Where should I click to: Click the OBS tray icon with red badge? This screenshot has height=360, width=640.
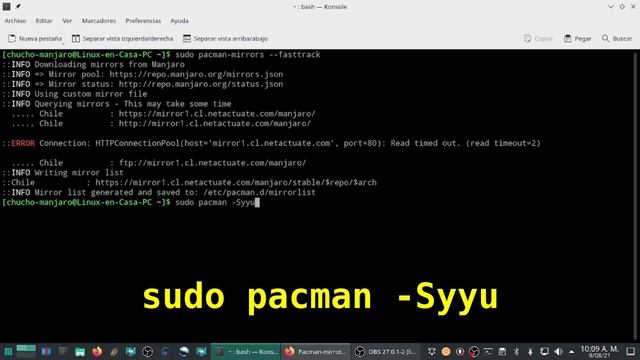[x=474, y=351]
